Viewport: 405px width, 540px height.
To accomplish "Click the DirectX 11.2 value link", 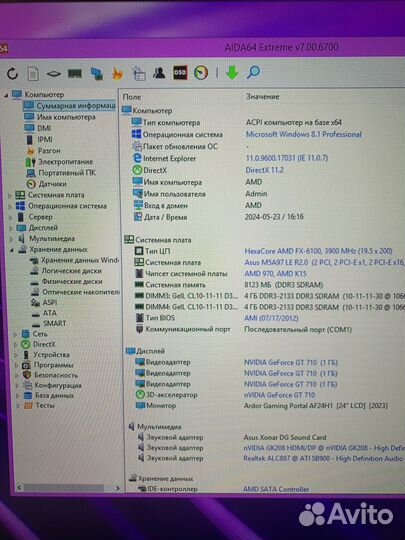I will (264, 170).
